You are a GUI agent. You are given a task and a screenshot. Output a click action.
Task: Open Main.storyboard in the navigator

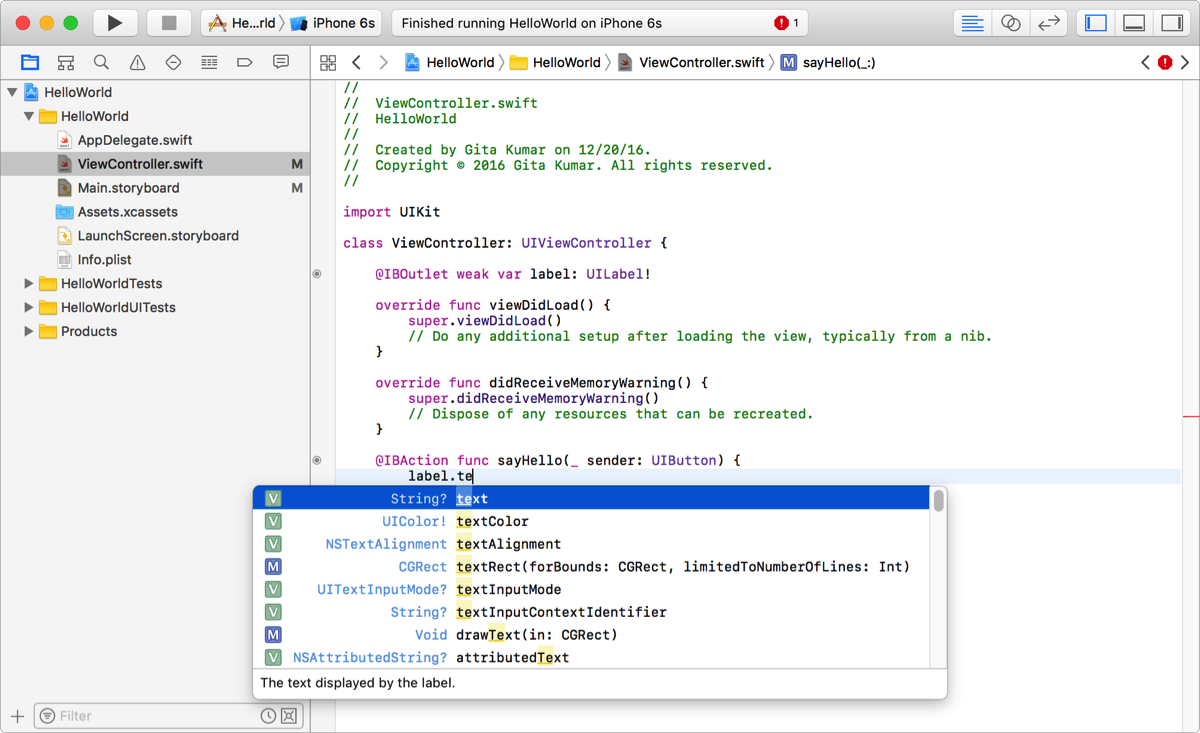point(128,188)
